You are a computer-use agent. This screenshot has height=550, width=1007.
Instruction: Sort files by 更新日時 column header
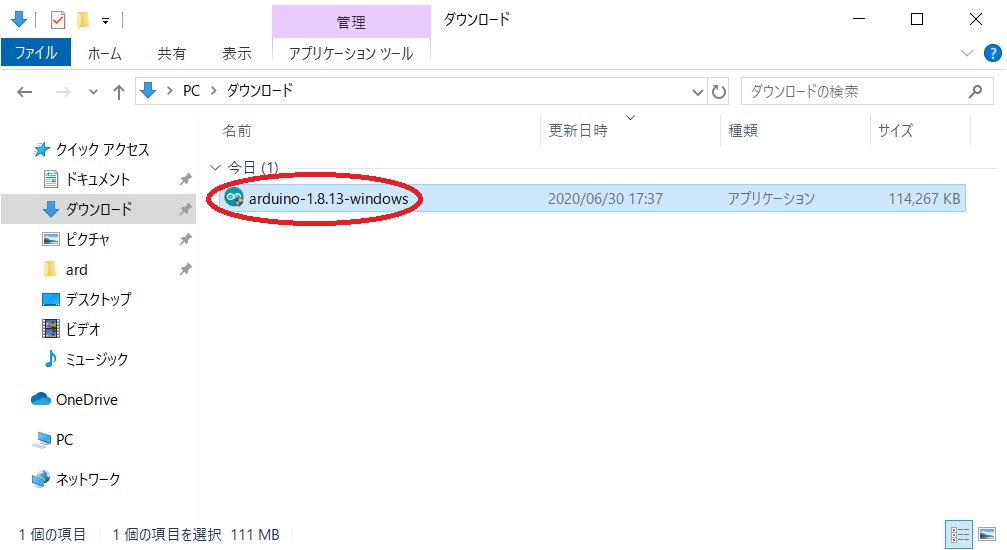(x=578, y=131)
